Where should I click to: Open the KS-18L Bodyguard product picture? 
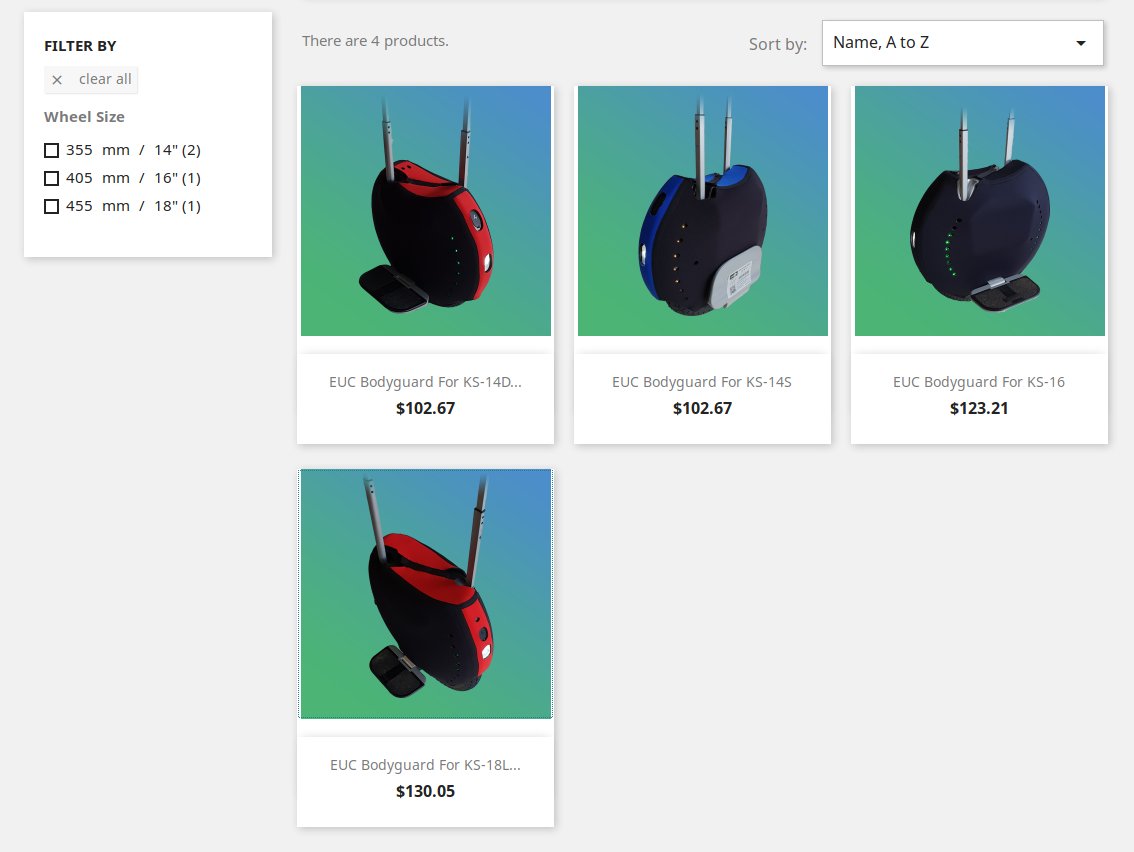pos(426,594)
